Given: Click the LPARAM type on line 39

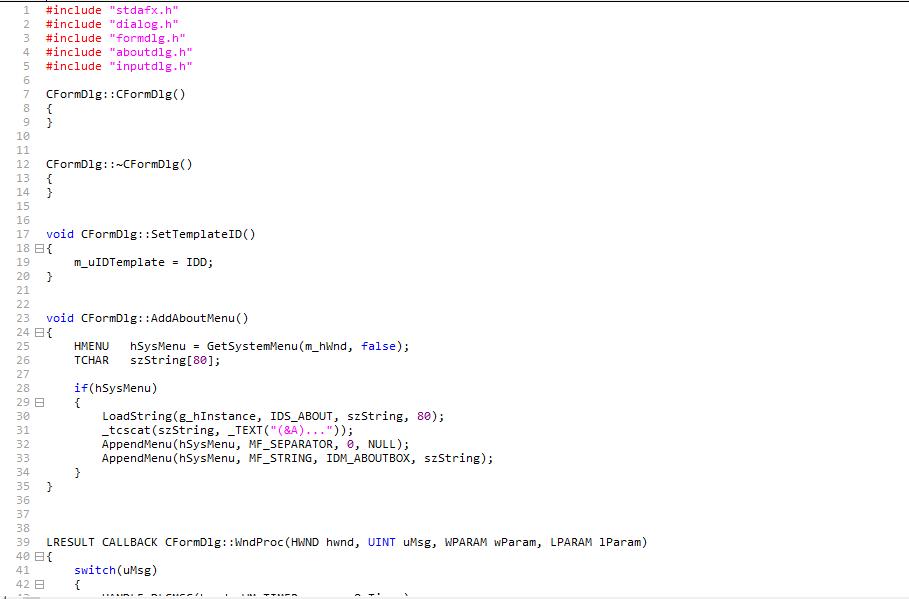Looking at the screenshot, I should click(x=571, y=542).
